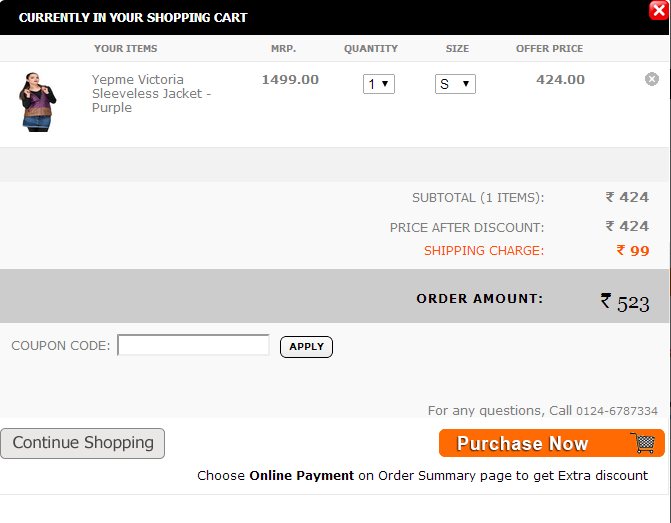Remove the Yepme Victoria jacket from cart

point(652,79)
